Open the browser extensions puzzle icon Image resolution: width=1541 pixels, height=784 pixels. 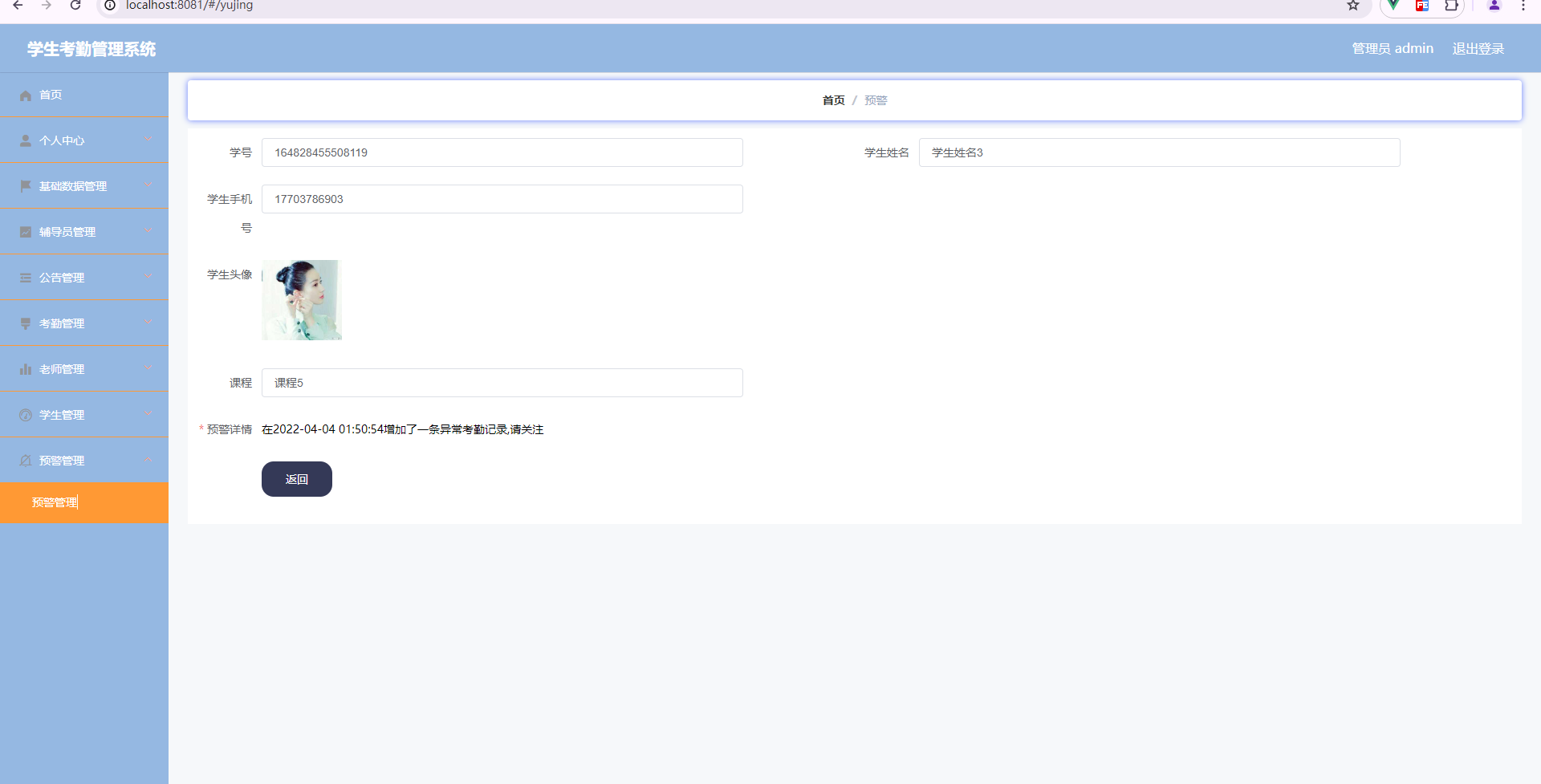click(1451, 6)
